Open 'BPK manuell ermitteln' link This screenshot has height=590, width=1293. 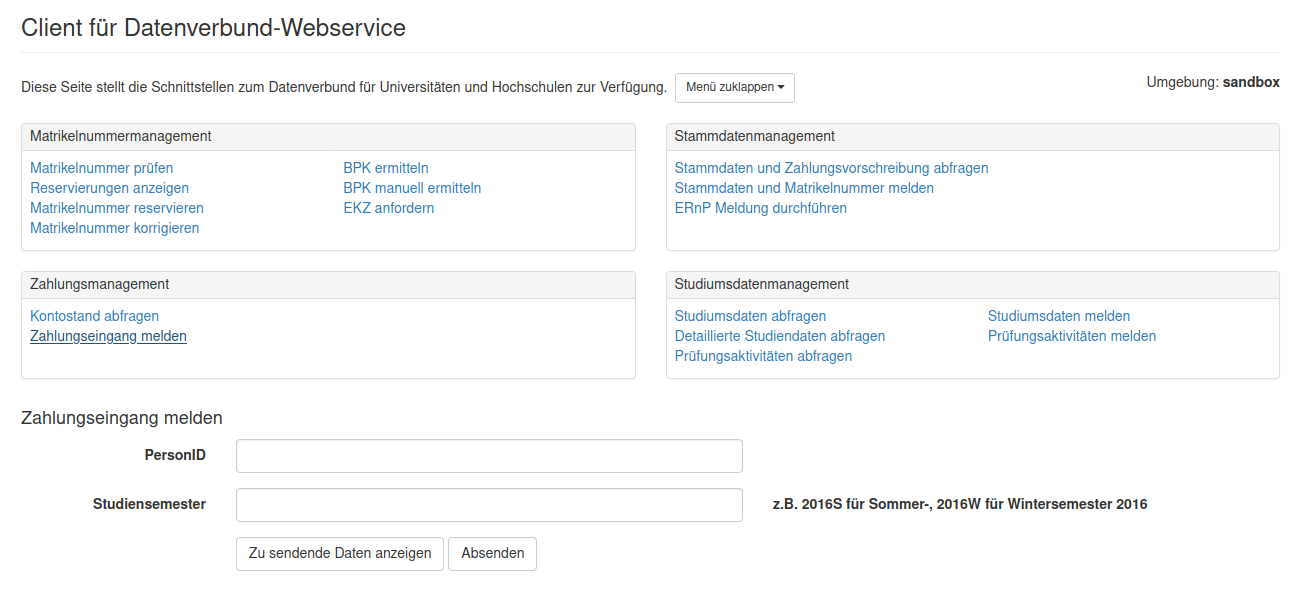(x=412, y=188)
